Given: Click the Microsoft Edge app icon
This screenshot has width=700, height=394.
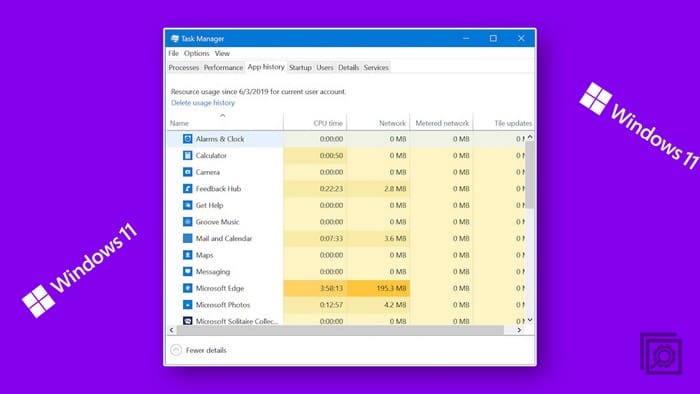Looking at the screenshot, I should [188, 288].
